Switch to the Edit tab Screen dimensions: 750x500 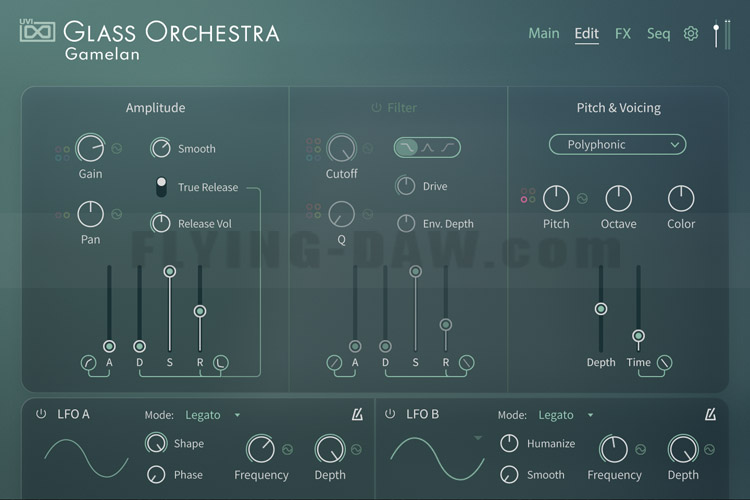coord(586,33)
